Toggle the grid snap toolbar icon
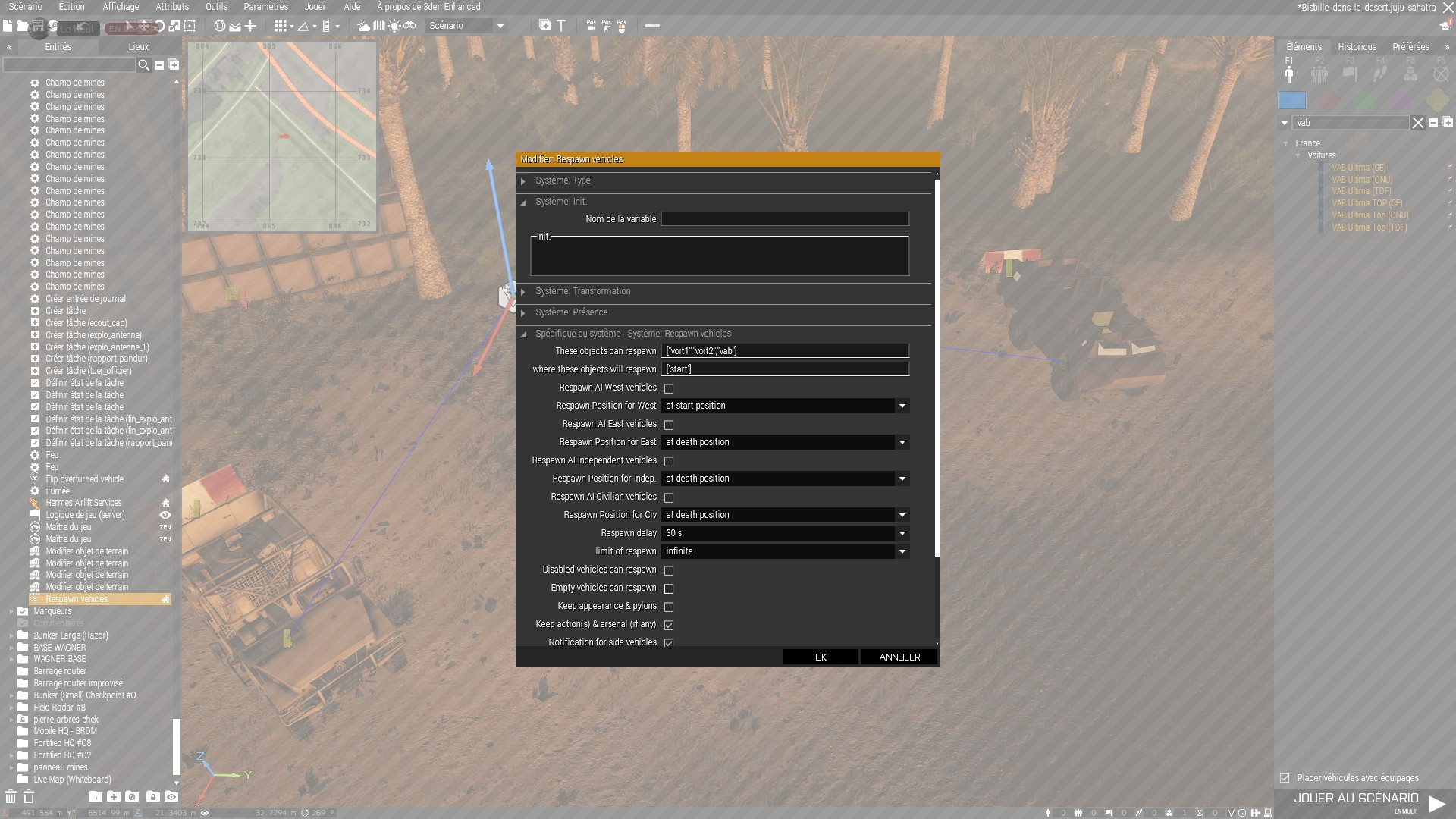The height and width of the screenshot is (819, 1456). coord(281,26)
